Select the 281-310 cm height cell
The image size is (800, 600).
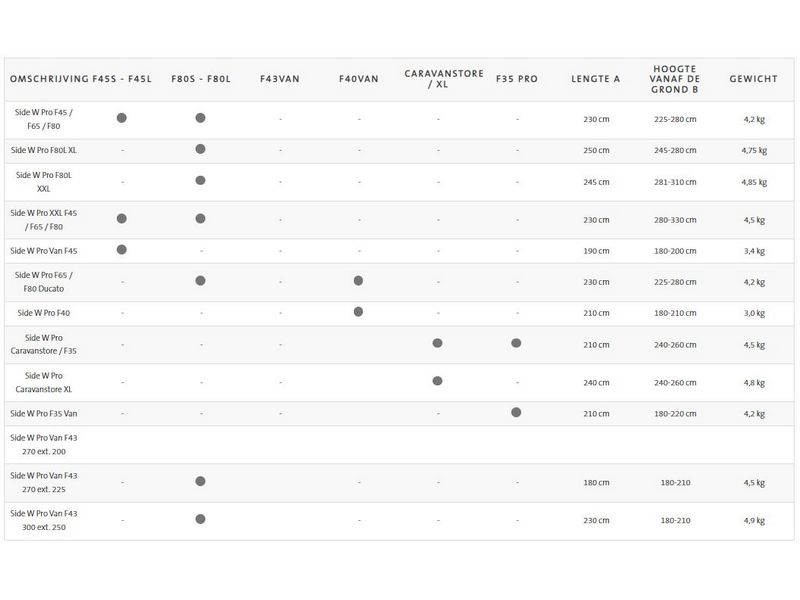pos(675,182)
